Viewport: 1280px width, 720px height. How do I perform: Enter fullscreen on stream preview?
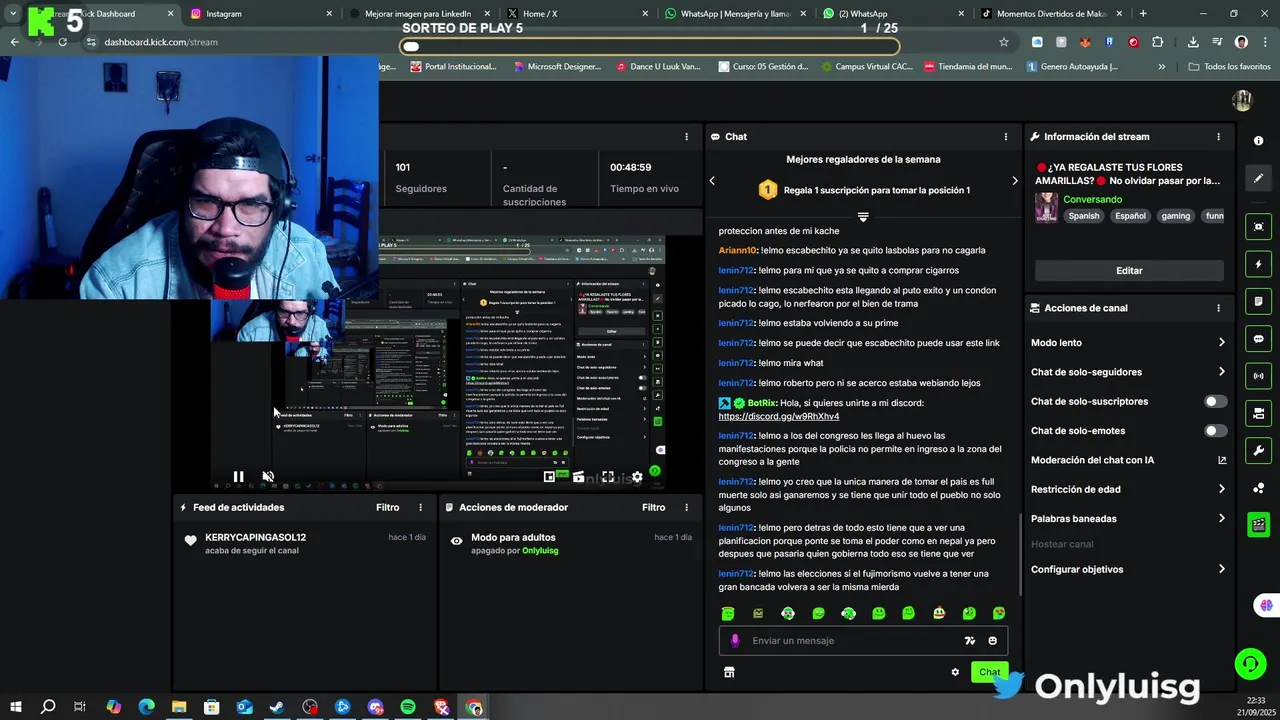(x=608, y=477)
